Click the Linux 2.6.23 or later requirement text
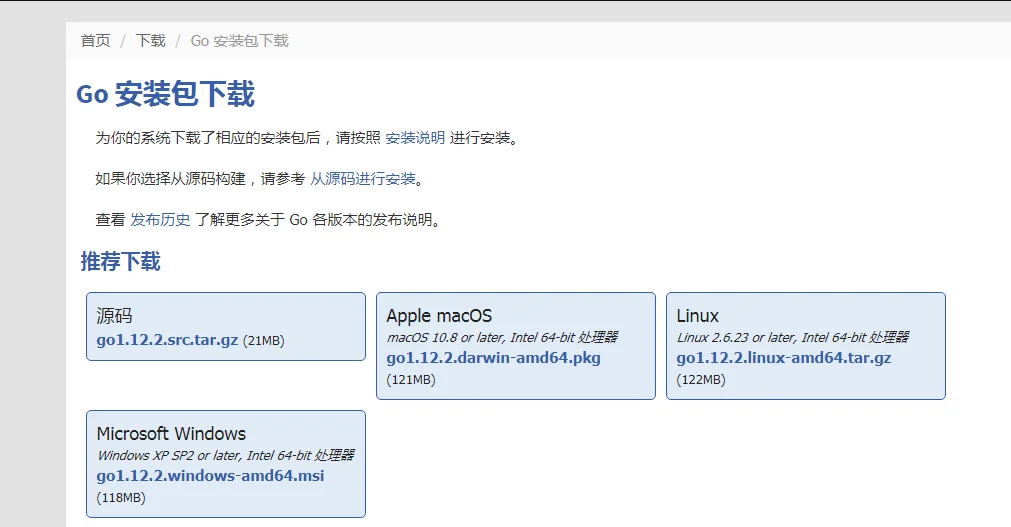The width and height of the screenshot is (1011, 527). pyautogui.click(x=793, y=337)
